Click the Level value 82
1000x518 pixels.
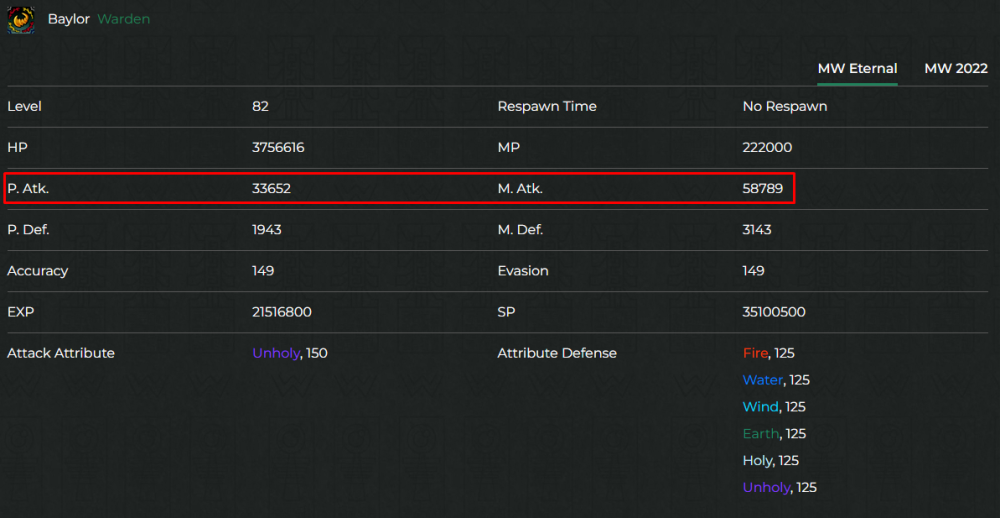click(260, 106)
